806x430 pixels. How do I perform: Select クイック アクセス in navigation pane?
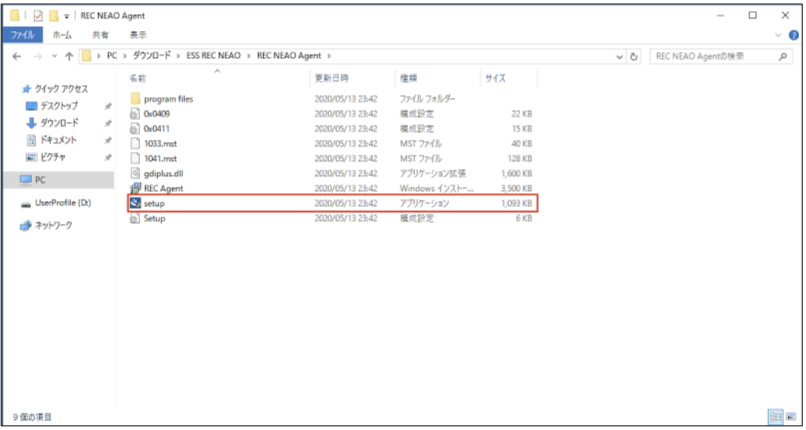click(61, 89)
